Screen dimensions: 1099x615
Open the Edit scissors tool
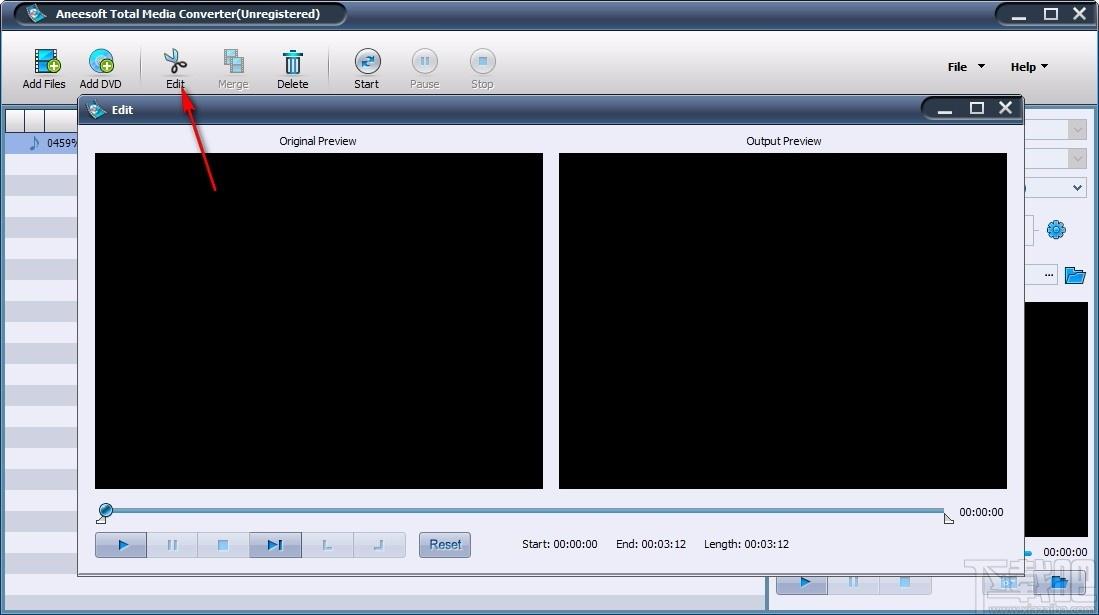click(175, 62)
